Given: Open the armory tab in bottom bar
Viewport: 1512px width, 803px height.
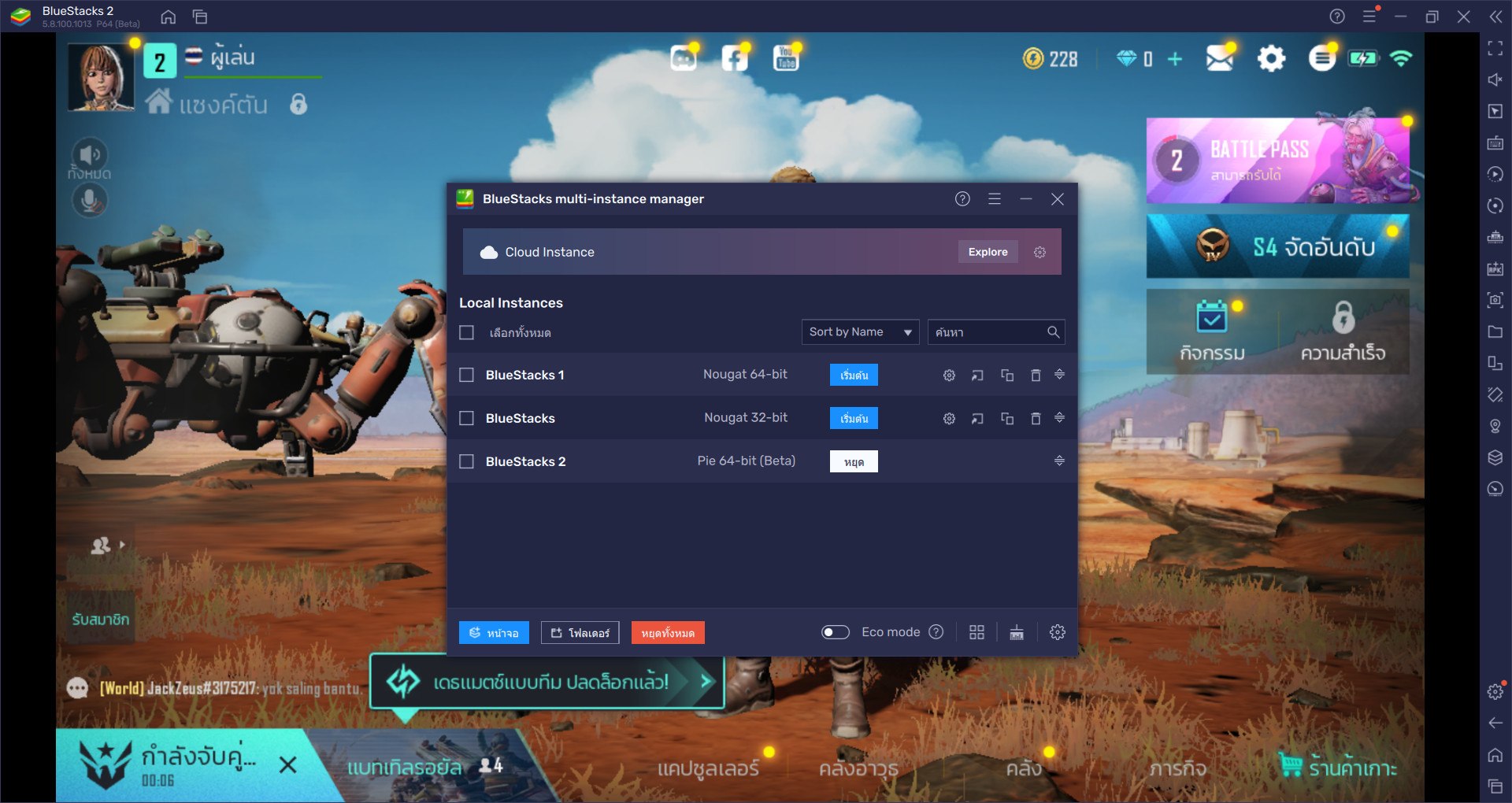Looking at the screenshot, I should tap(858, 768).
